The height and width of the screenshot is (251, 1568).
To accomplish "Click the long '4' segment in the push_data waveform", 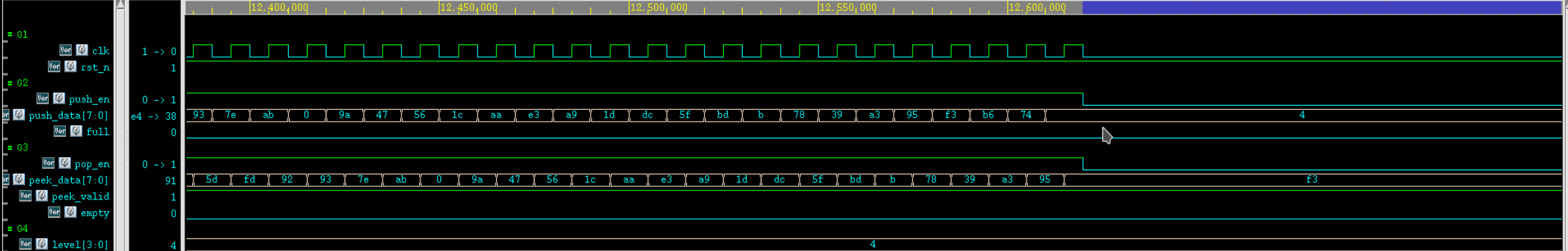I will click(1303, 115).
